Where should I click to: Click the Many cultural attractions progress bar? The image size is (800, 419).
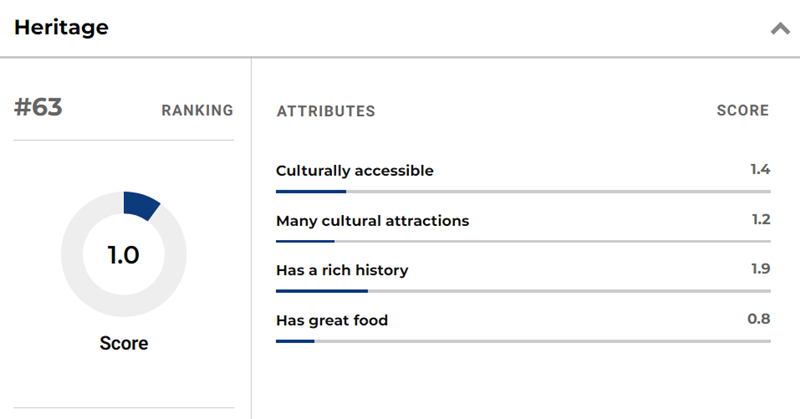coord(523,240)
